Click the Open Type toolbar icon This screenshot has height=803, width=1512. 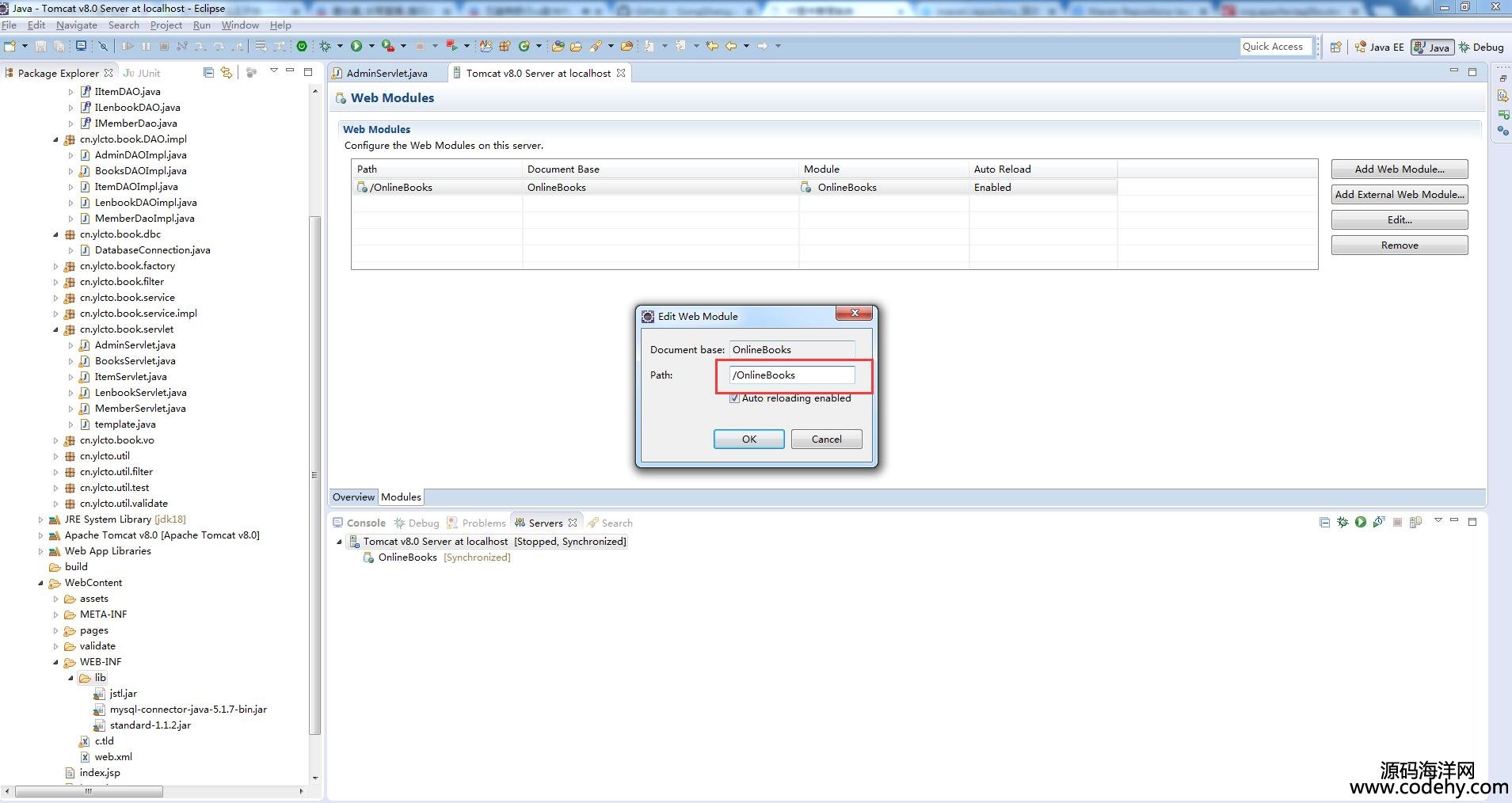pyautogui.click(x=558, y=46)
